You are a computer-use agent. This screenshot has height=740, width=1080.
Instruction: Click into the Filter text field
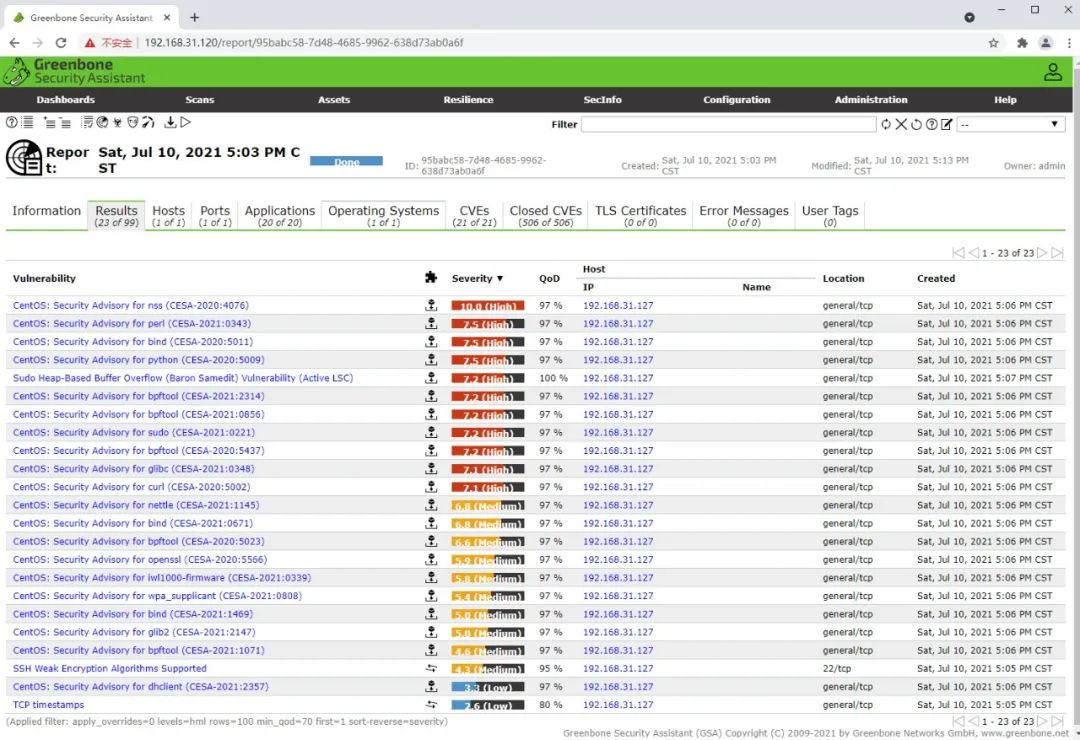click(x=728, y=125)
